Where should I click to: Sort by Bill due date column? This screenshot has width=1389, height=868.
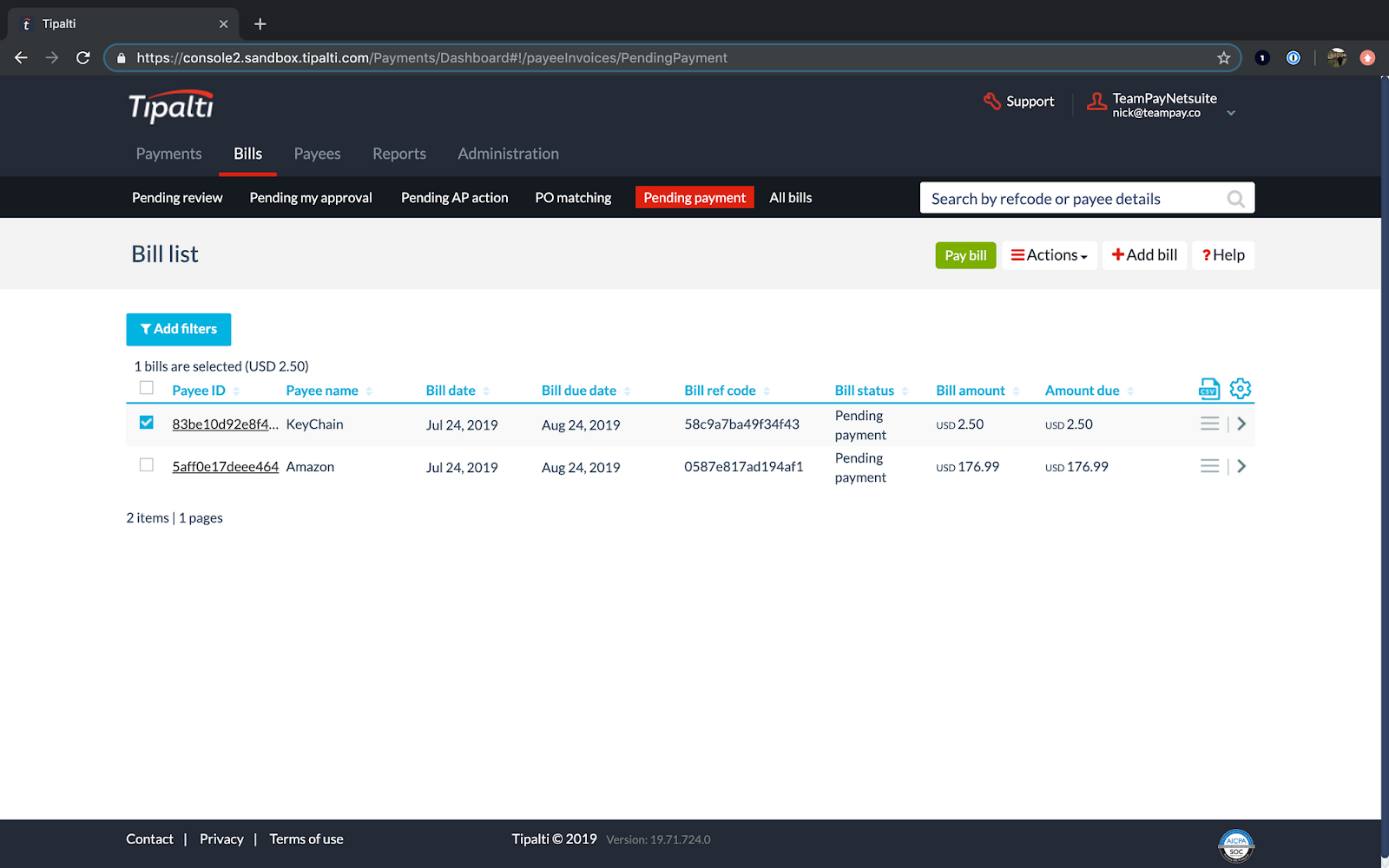pos(586,391)
